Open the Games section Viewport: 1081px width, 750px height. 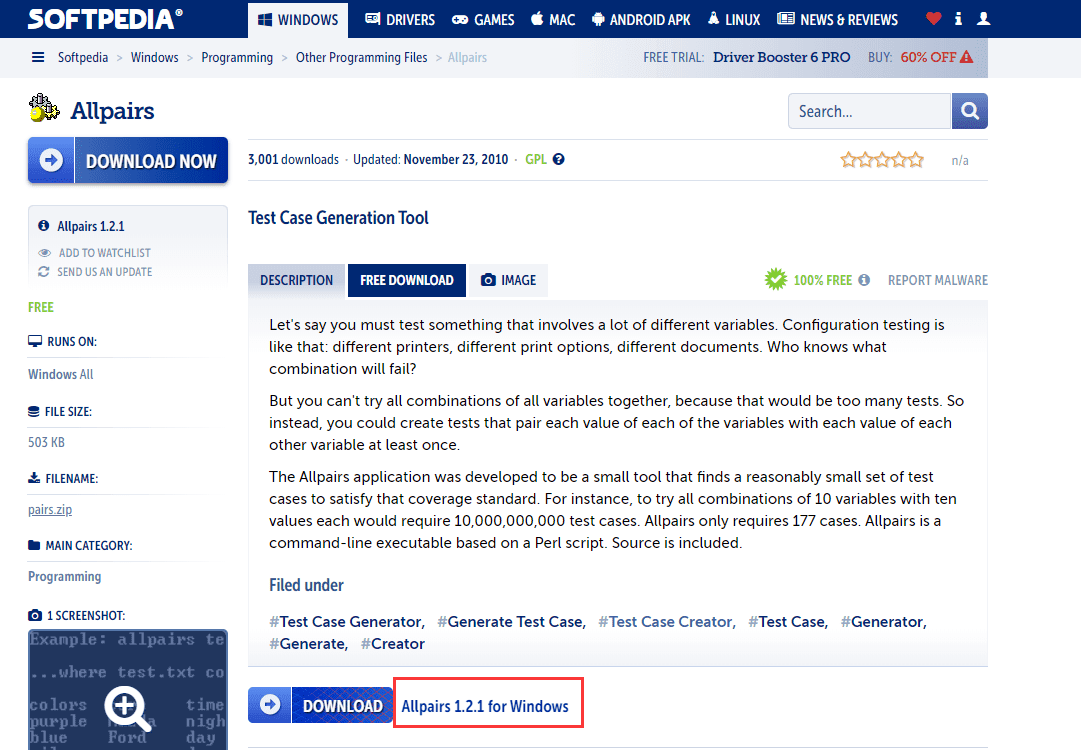pos(483,20)
